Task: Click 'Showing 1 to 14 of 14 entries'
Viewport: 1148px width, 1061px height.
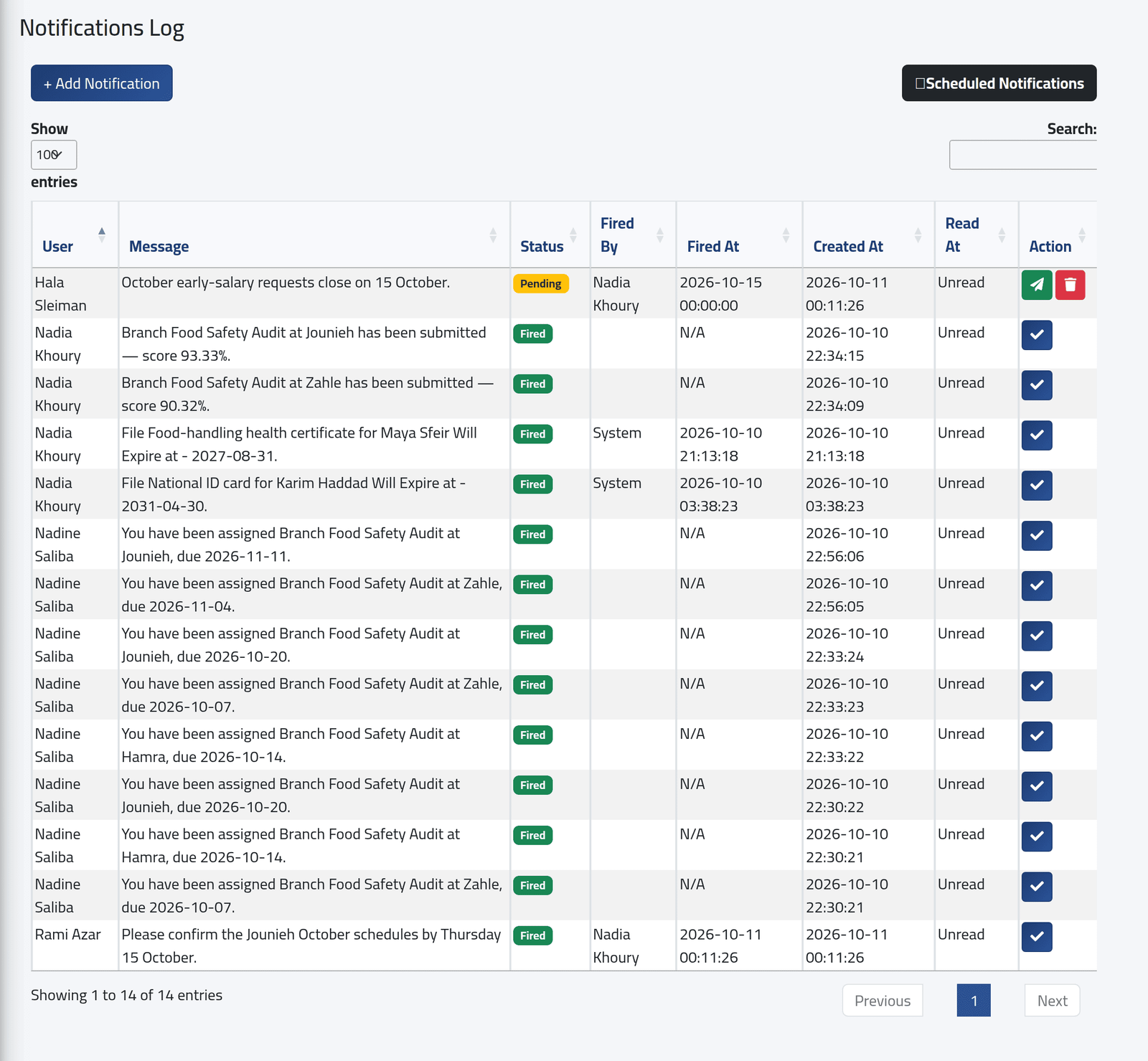Action: click(126, 995)
